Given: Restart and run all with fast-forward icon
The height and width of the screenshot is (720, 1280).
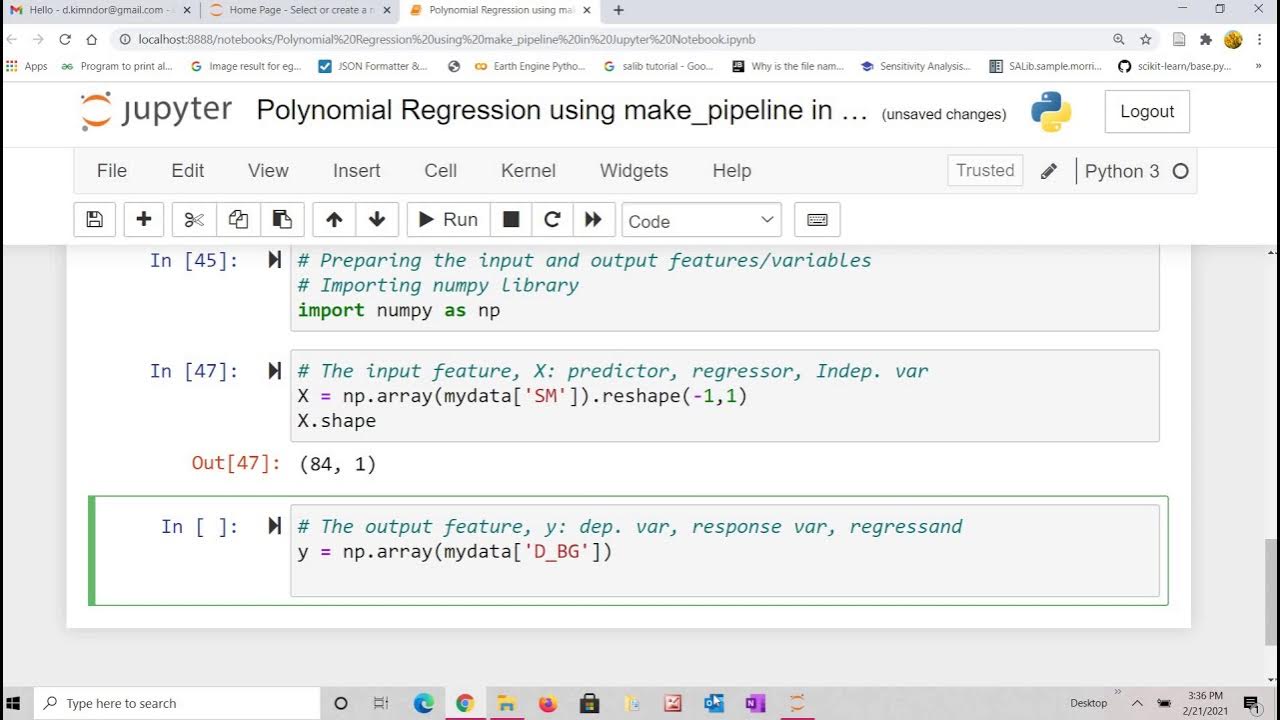Looking at the screenshot, I should (593, 220).
